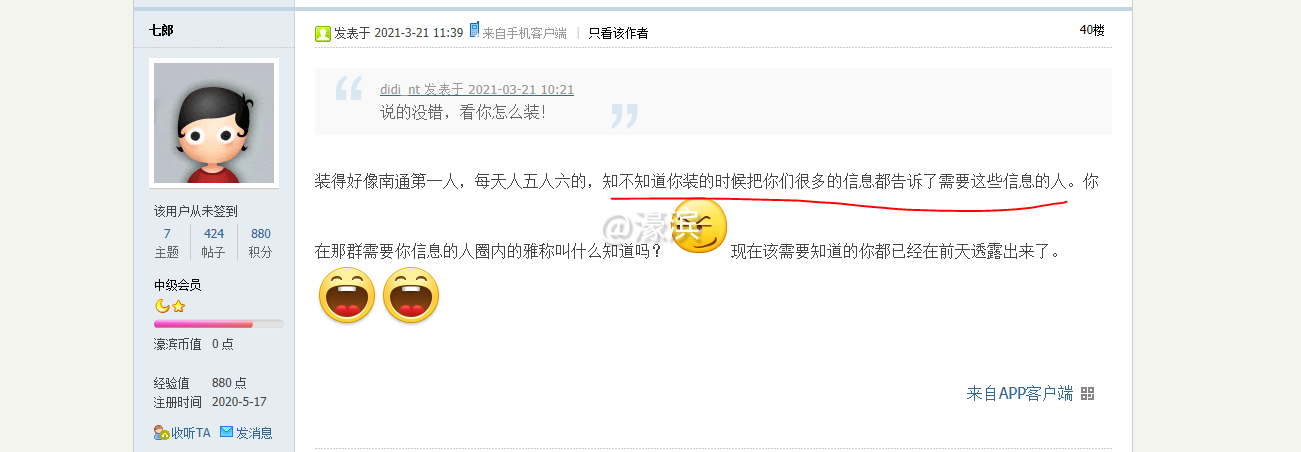The width and height of the screenshot is (1301, 452).
Task: Click the second laughing emoji
Action: 410,295
